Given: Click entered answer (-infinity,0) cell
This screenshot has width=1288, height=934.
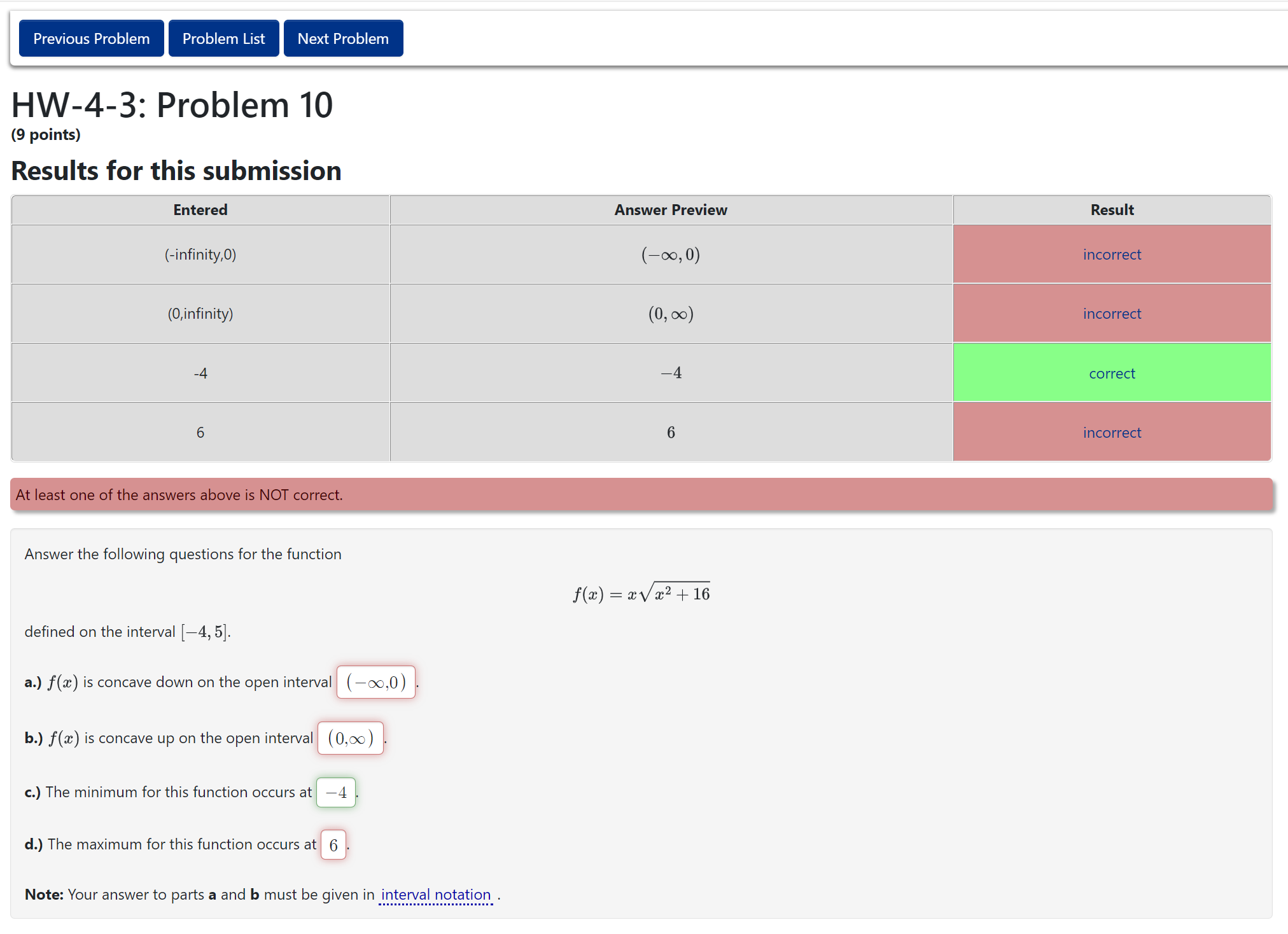Looking at the screenshot, I should [x=200, y=254].
